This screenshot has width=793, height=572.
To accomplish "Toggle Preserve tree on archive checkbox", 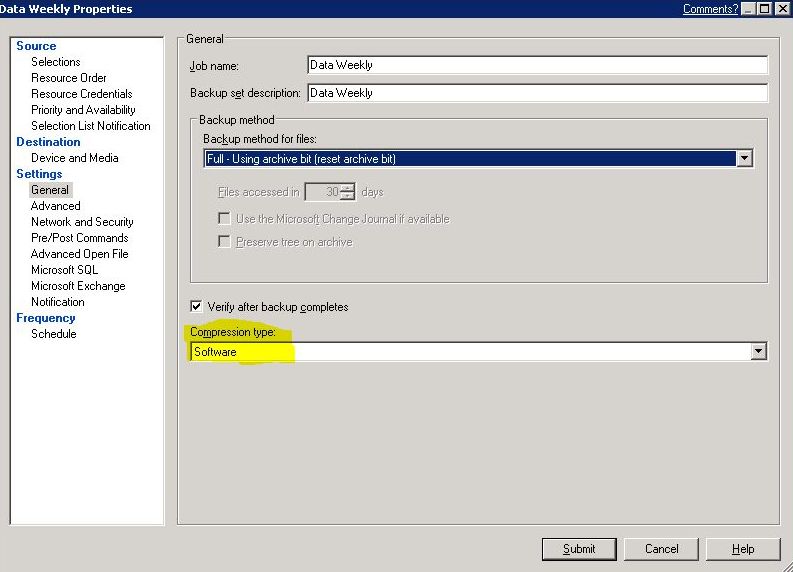I will click(x=224, y=241).
